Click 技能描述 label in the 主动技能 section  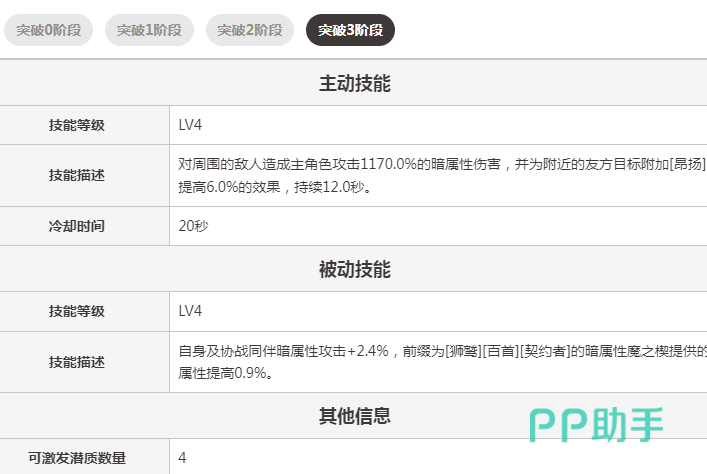pyautogui.click(x=77, y=175)
